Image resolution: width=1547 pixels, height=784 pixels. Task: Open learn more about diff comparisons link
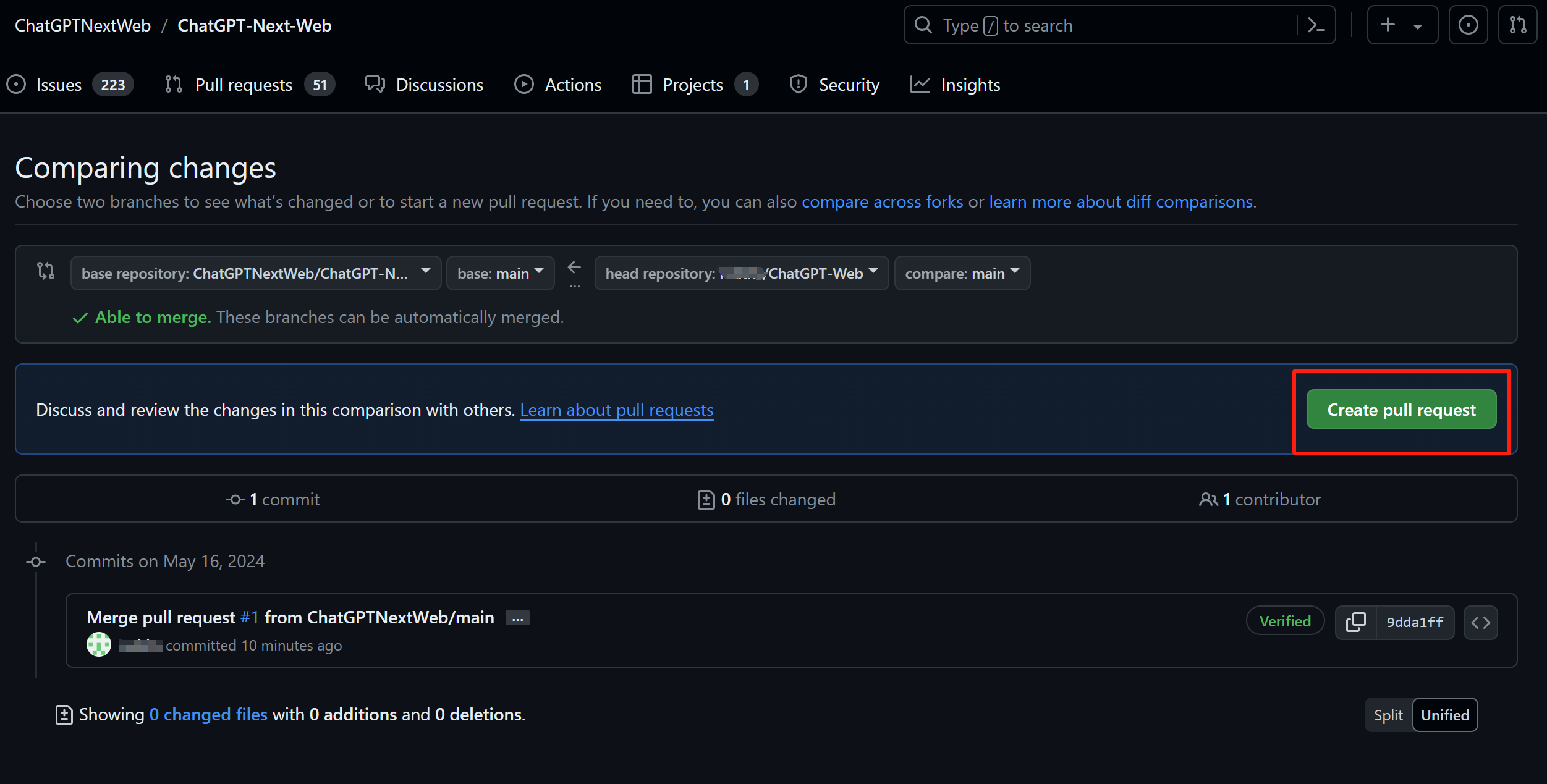click(x=1122, y=202)
